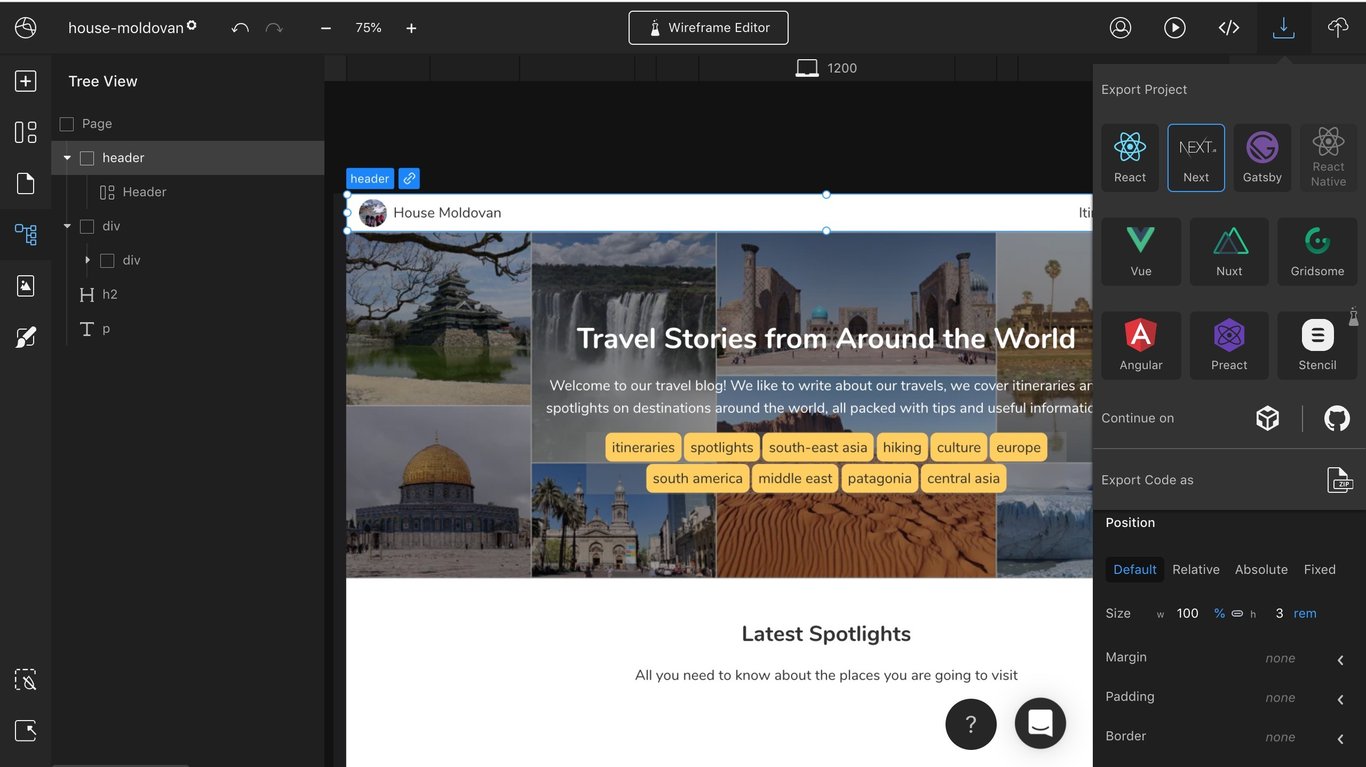
Task: Open the Wireframe Editor button
Action: pyautogui.click(x=708, y=28)
